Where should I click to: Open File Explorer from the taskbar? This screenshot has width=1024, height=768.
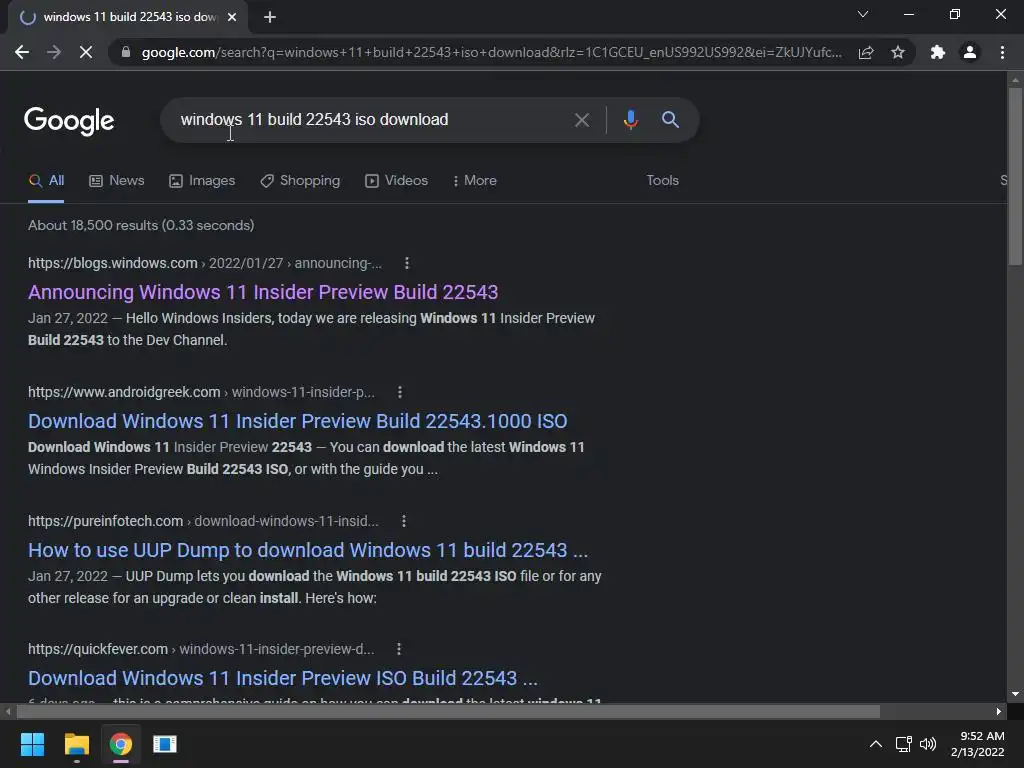76,744
